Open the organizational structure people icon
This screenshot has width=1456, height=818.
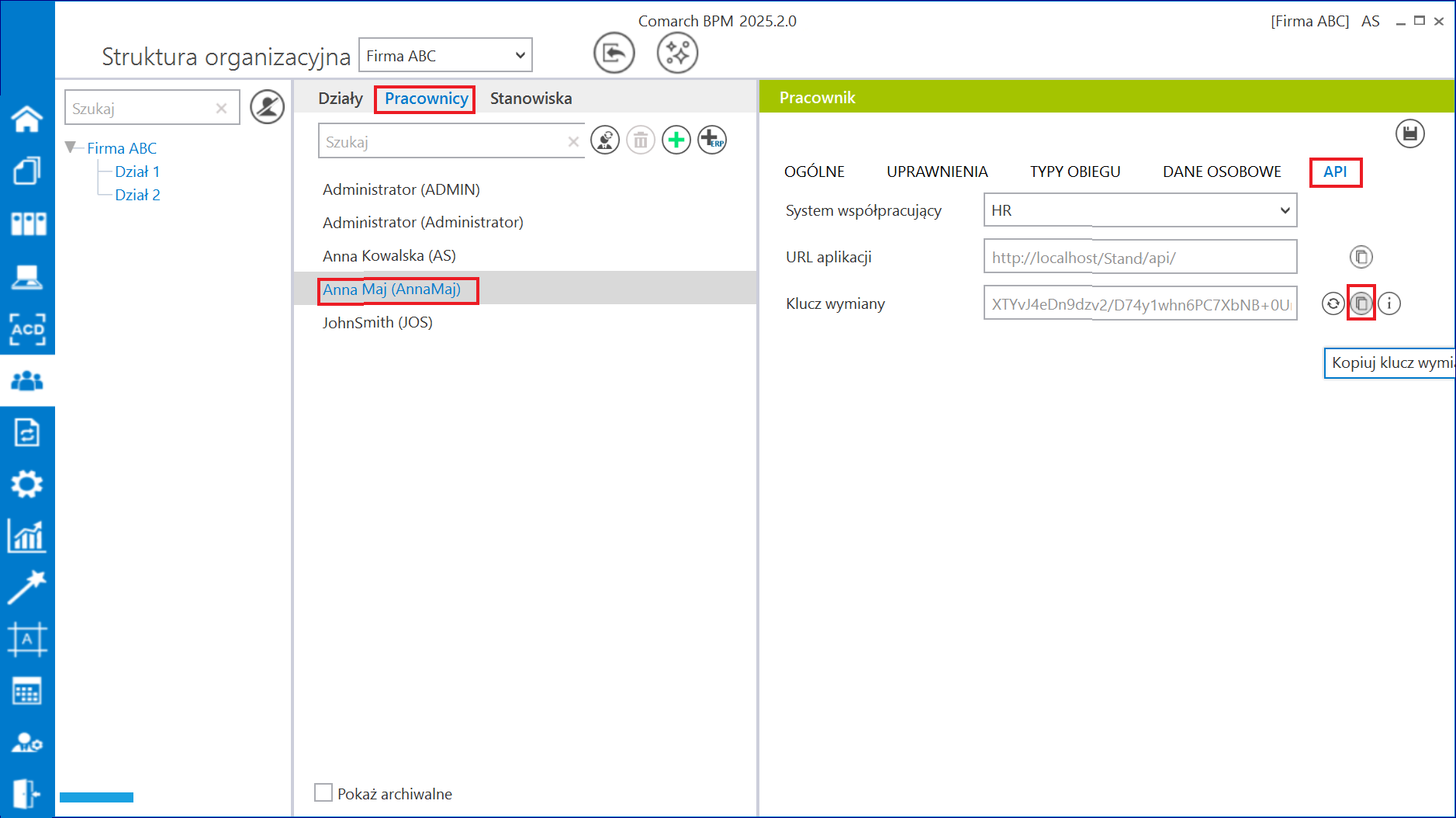click(x=27, y=381)
